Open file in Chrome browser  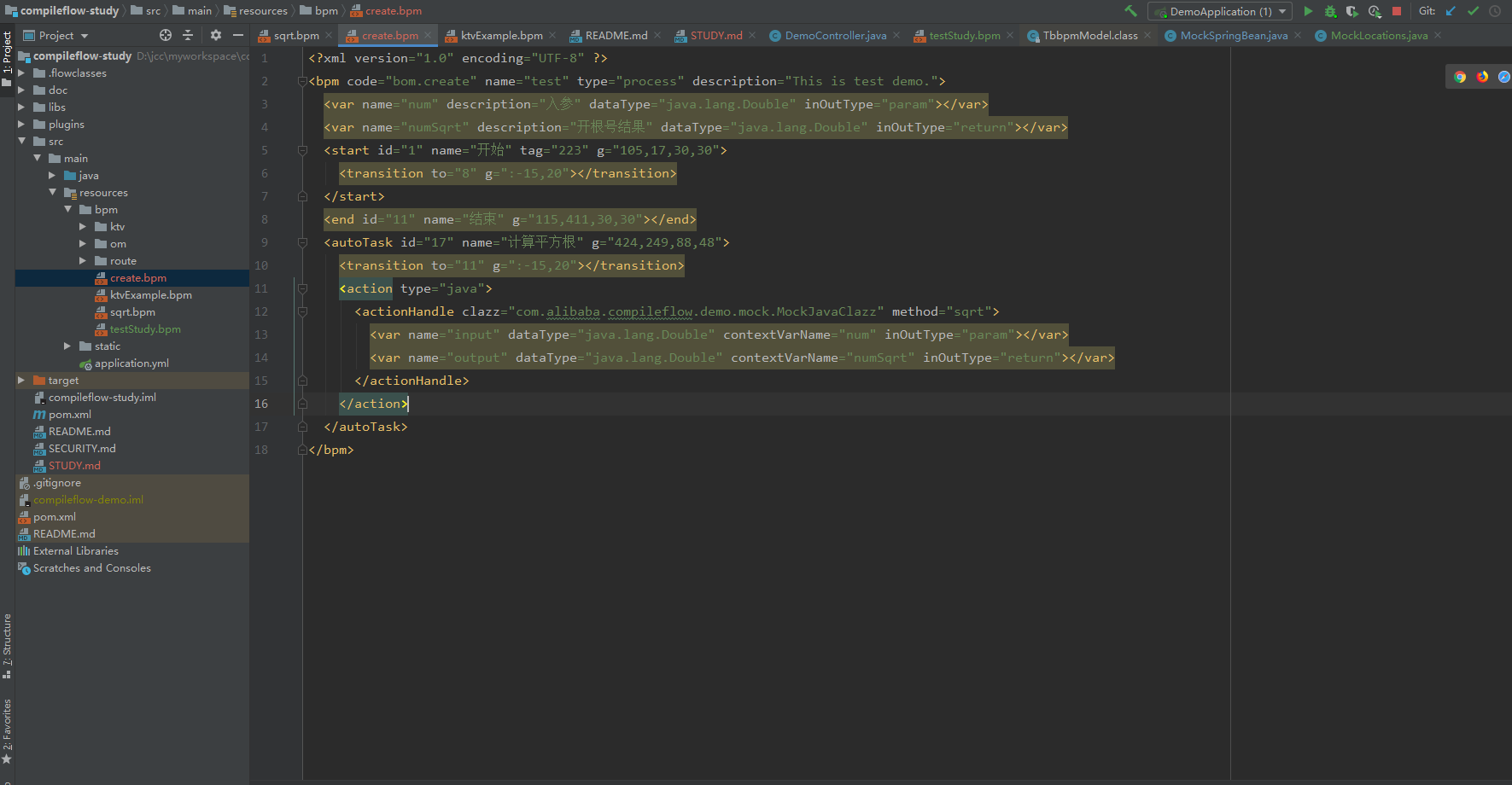pyautogui.click(x=1460, y=77)
